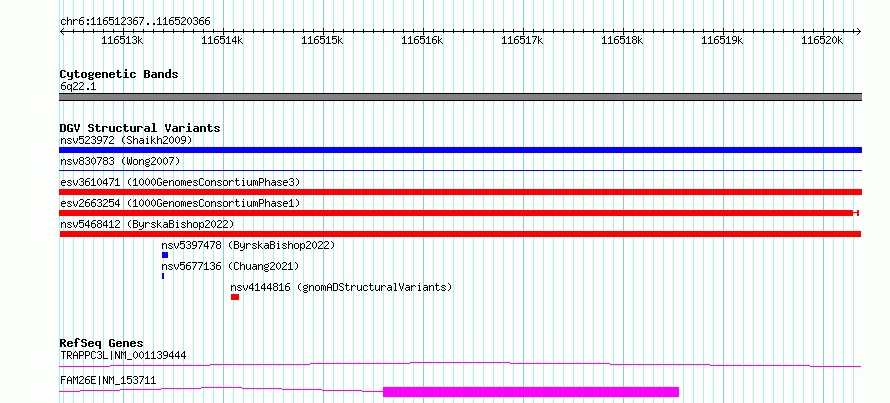The width and height of the screenshot is (890, 403).
Task: Open the nsv5397478 (ByrskaBishop2022) label
Action: tap(249, 245)
